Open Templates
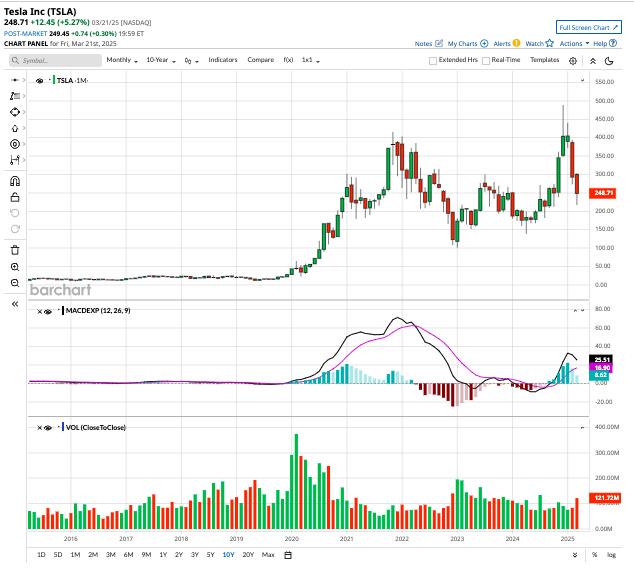 [x=544, y=60]
